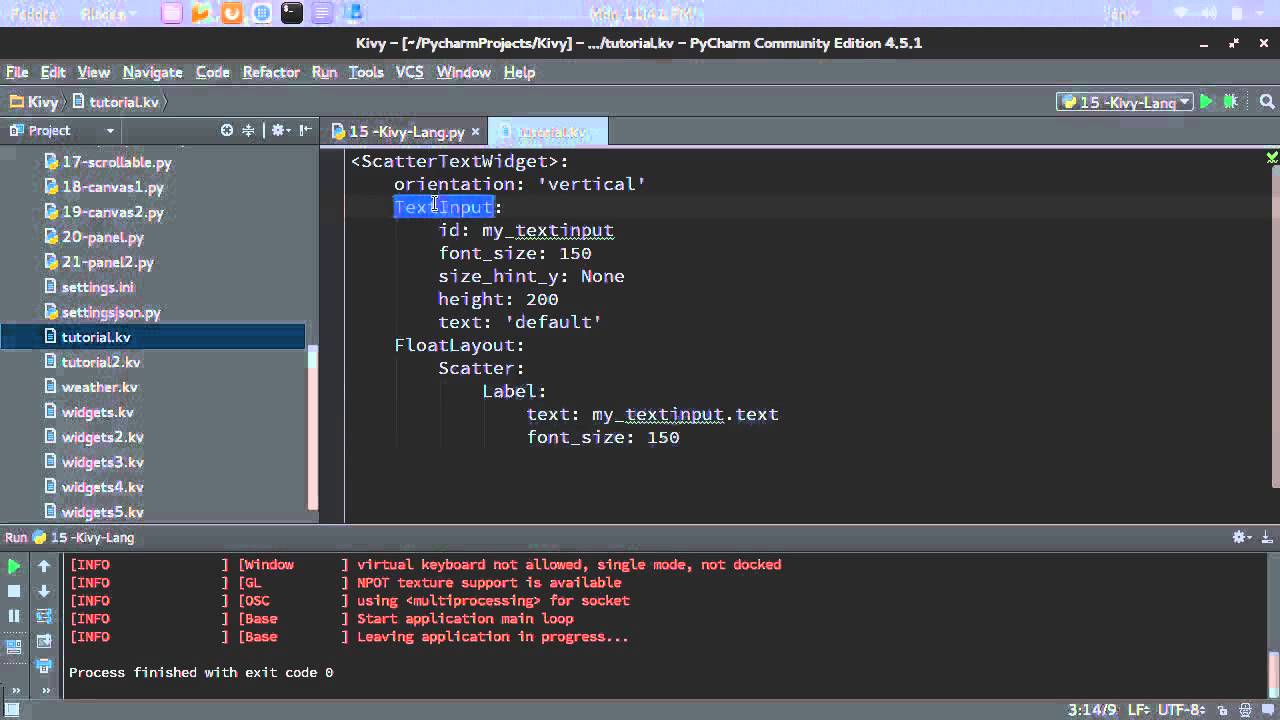
Task: Open the 15 -Kivy-Lang run configuration dropdown
Action: point(1125,102)
